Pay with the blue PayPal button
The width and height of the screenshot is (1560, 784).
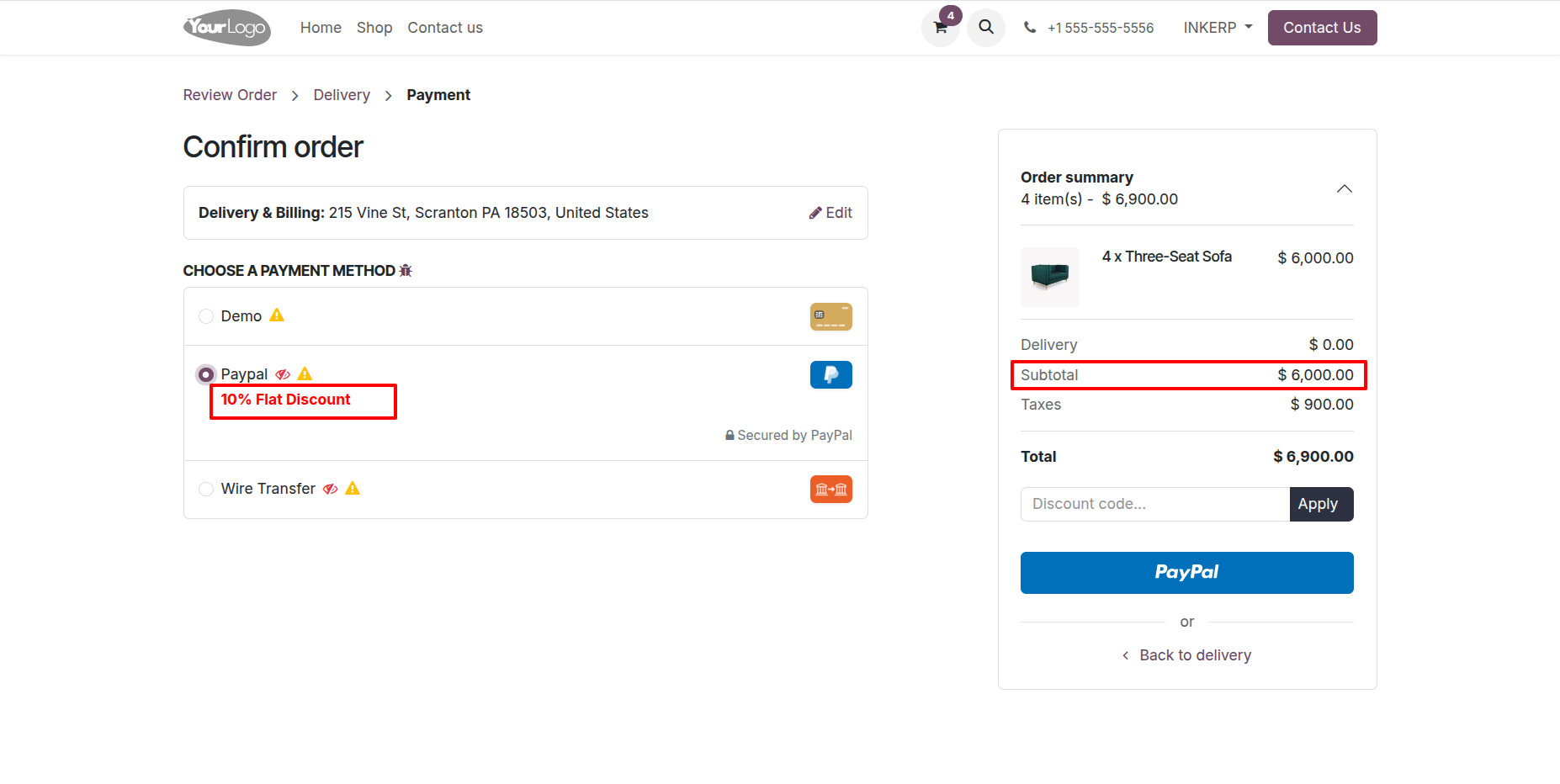tap(1186, 573)
